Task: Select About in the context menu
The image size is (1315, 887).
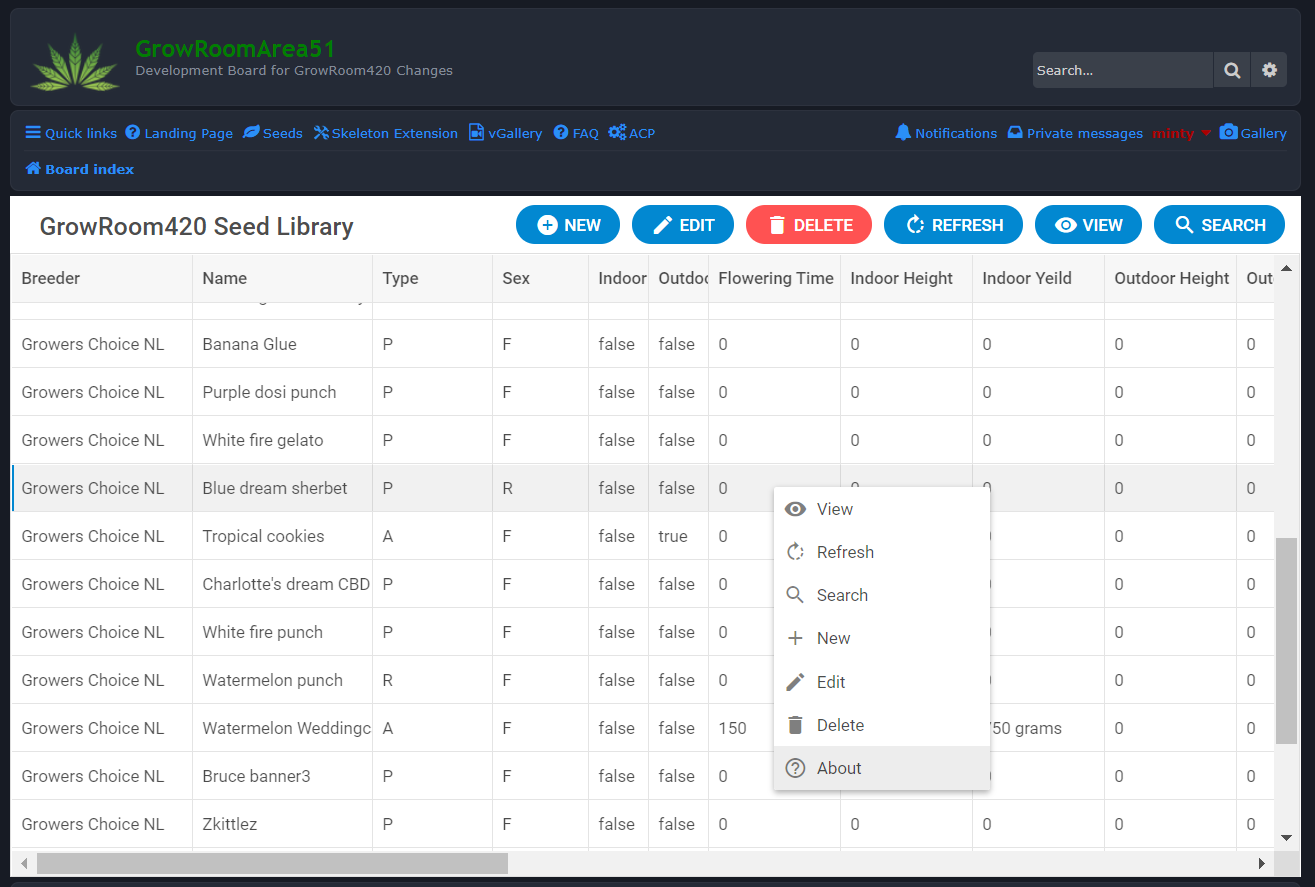Action: pos(839,768)
